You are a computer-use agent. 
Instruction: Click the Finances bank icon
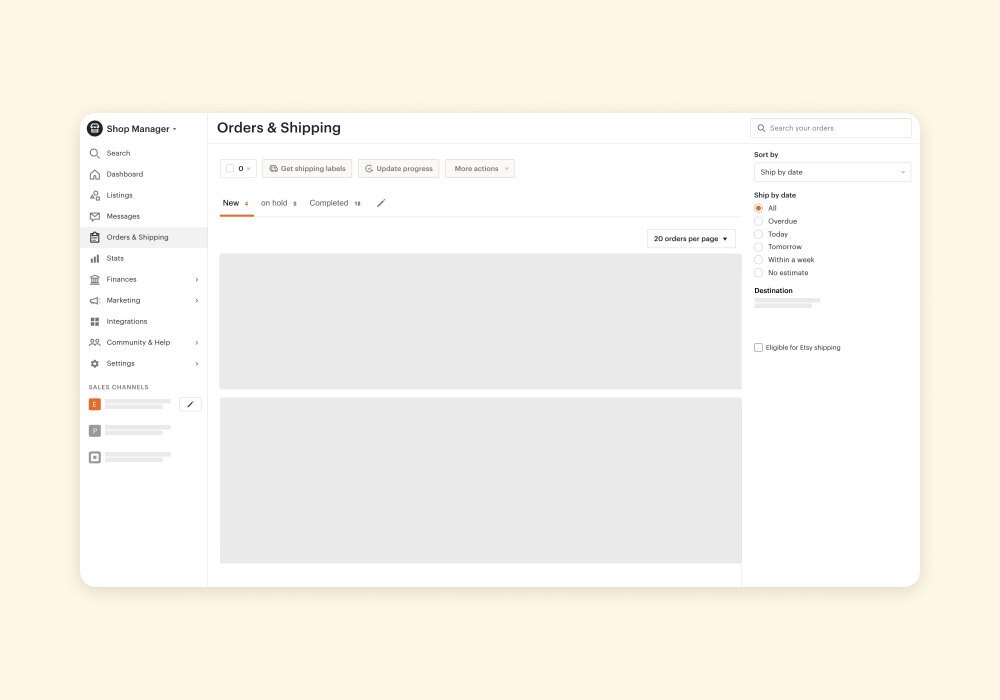click(x=94, y=279)
